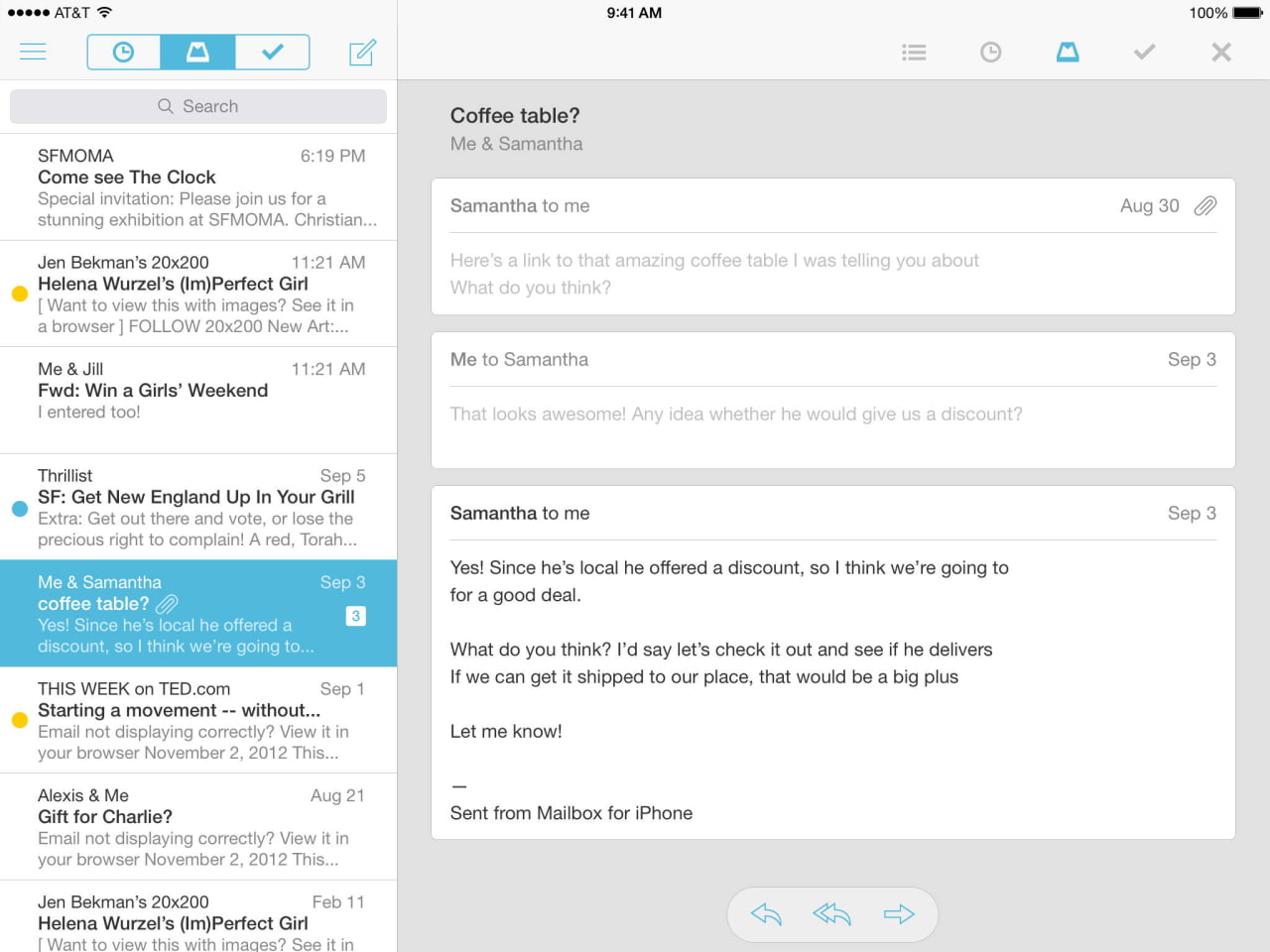Open the Thrillist email from Sep 5
This screenshot has height=952, width=1270.
(x=197, y=507)
